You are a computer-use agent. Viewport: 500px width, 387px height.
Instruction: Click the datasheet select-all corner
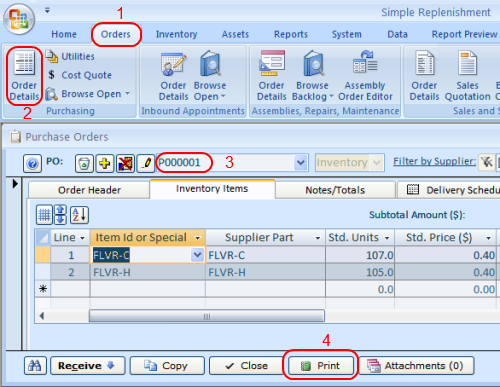click(x=43, y=237)
